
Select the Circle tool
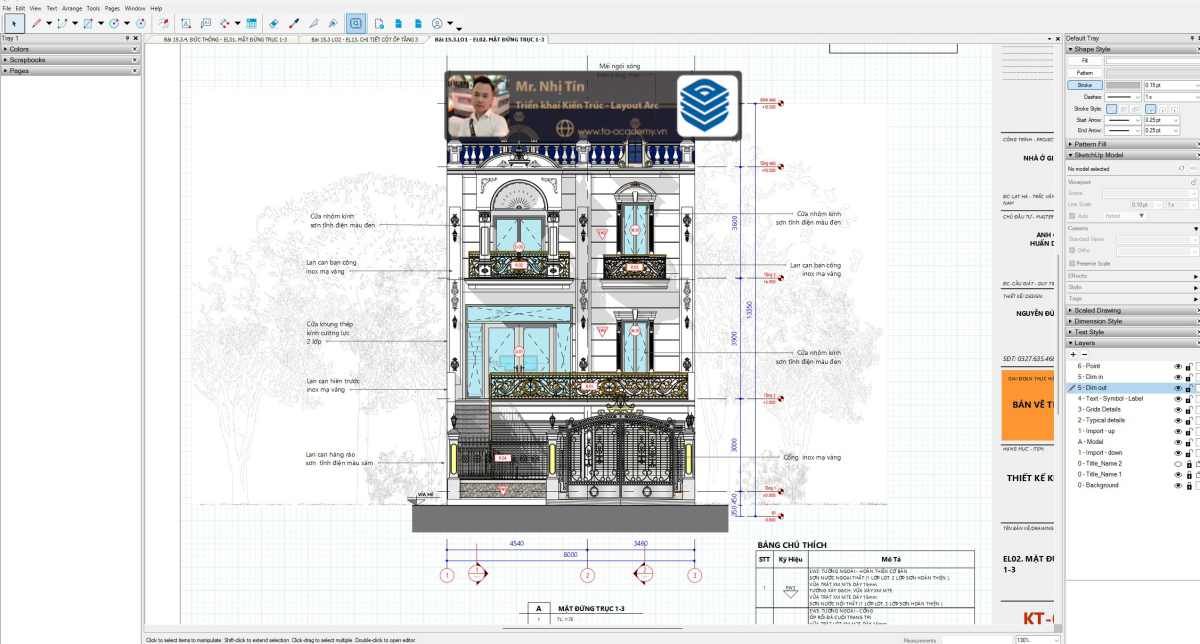tap(114, 22)
